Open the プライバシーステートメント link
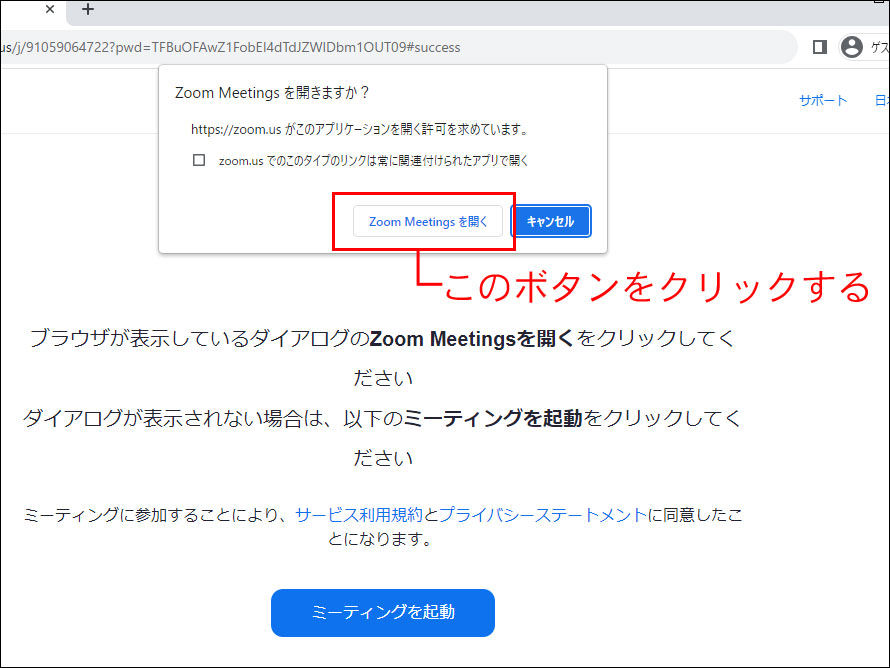This screenshot has height=668, width=890. [543, 515]
